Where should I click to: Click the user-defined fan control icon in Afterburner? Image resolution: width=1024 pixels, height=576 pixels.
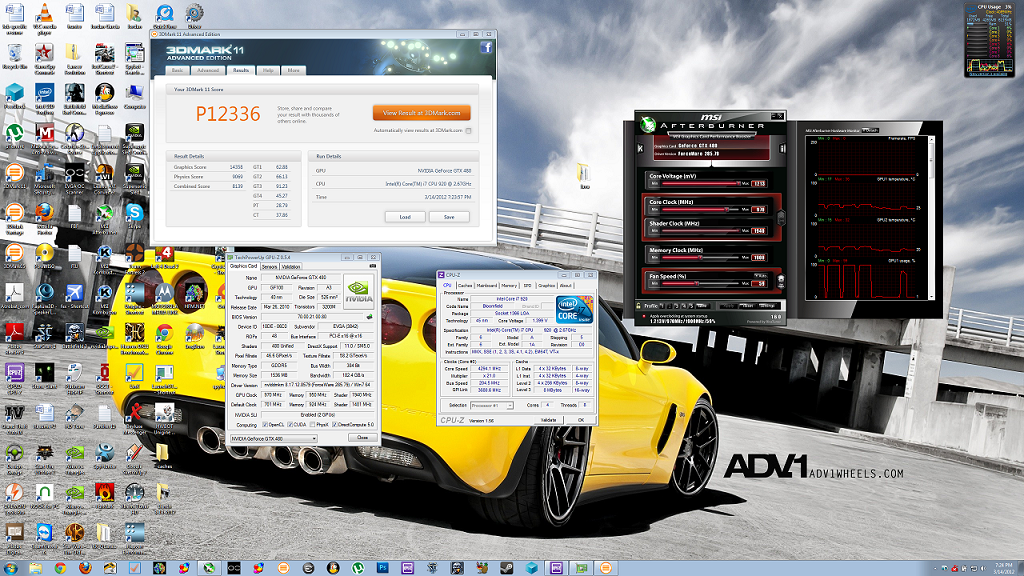[781, 281]
